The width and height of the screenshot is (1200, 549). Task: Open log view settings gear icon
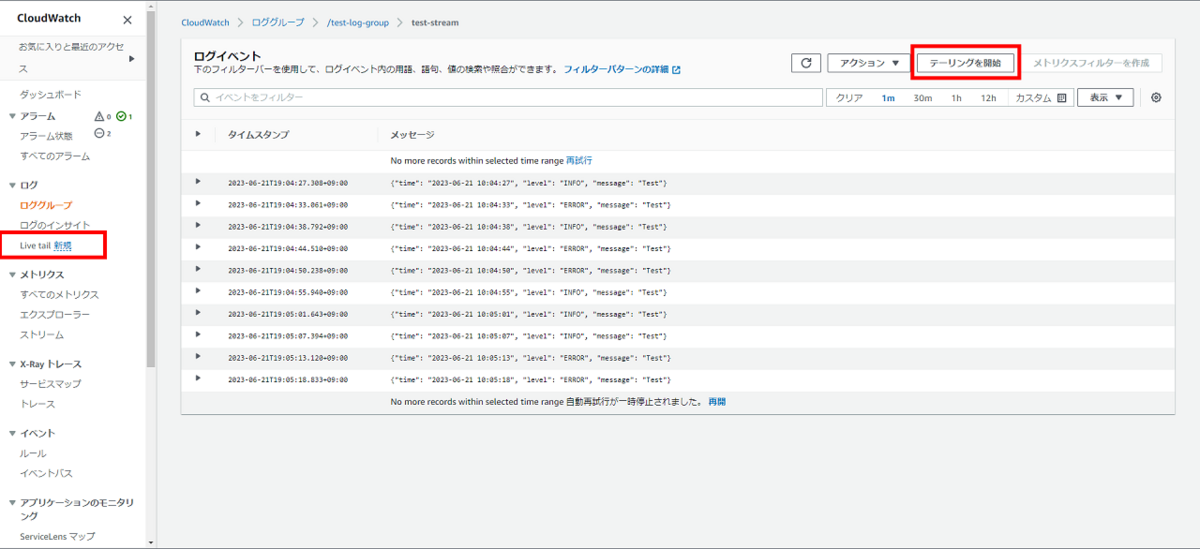[x=1156, y=98]
